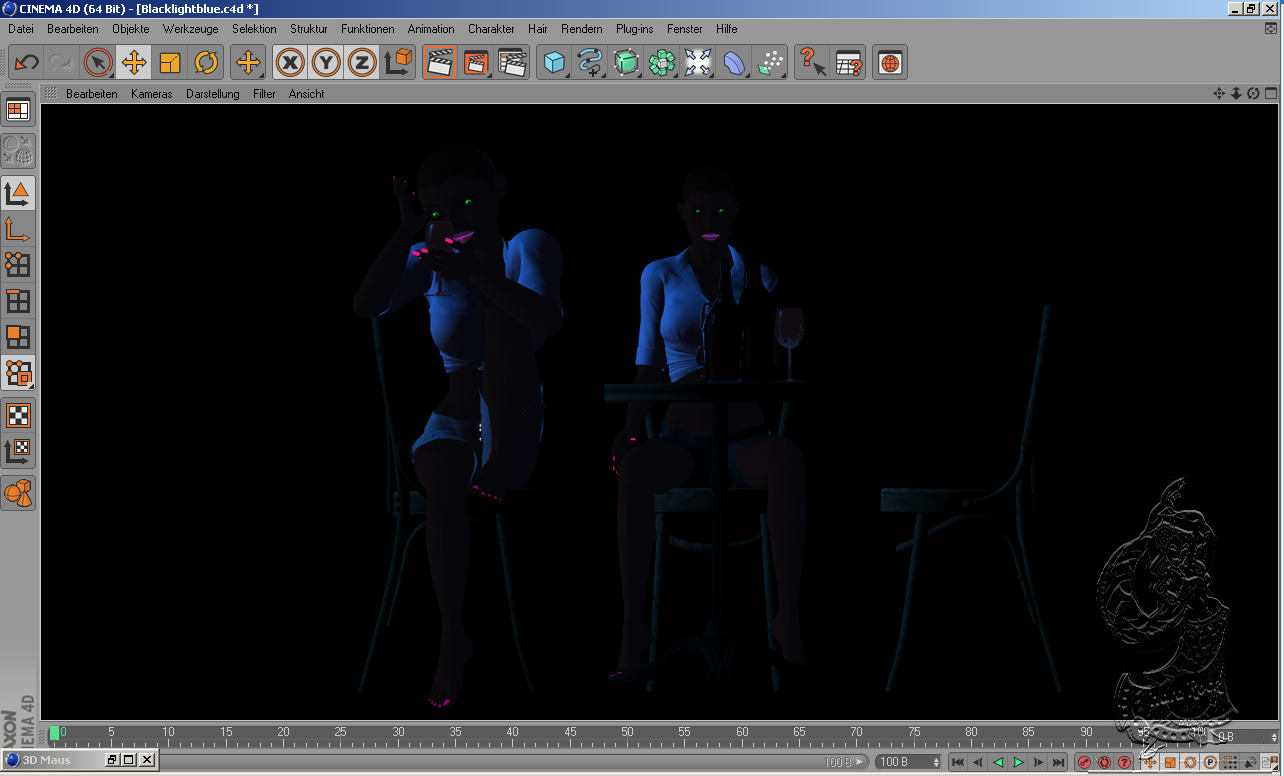The width and height of the screenshot is (1284, 776).
Task: Open the Werkzeuge menu
Action: click(x=190, y=29)
